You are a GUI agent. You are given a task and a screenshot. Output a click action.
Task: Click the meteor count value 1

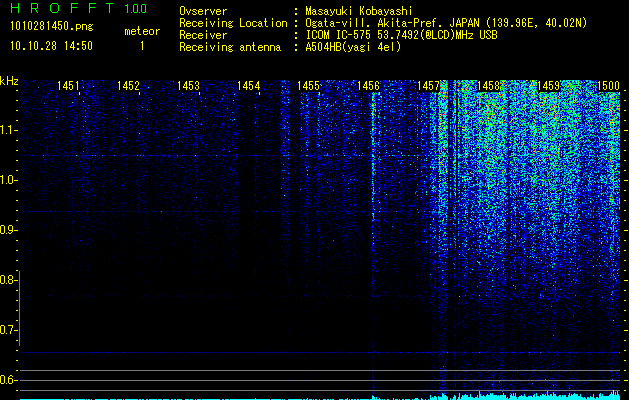[x=142, y=46]
